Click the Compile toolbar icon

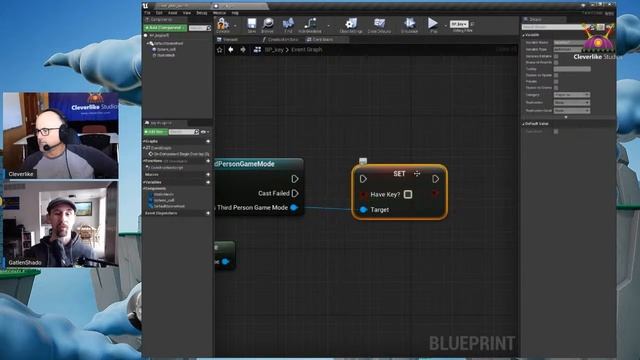(223, 24)
